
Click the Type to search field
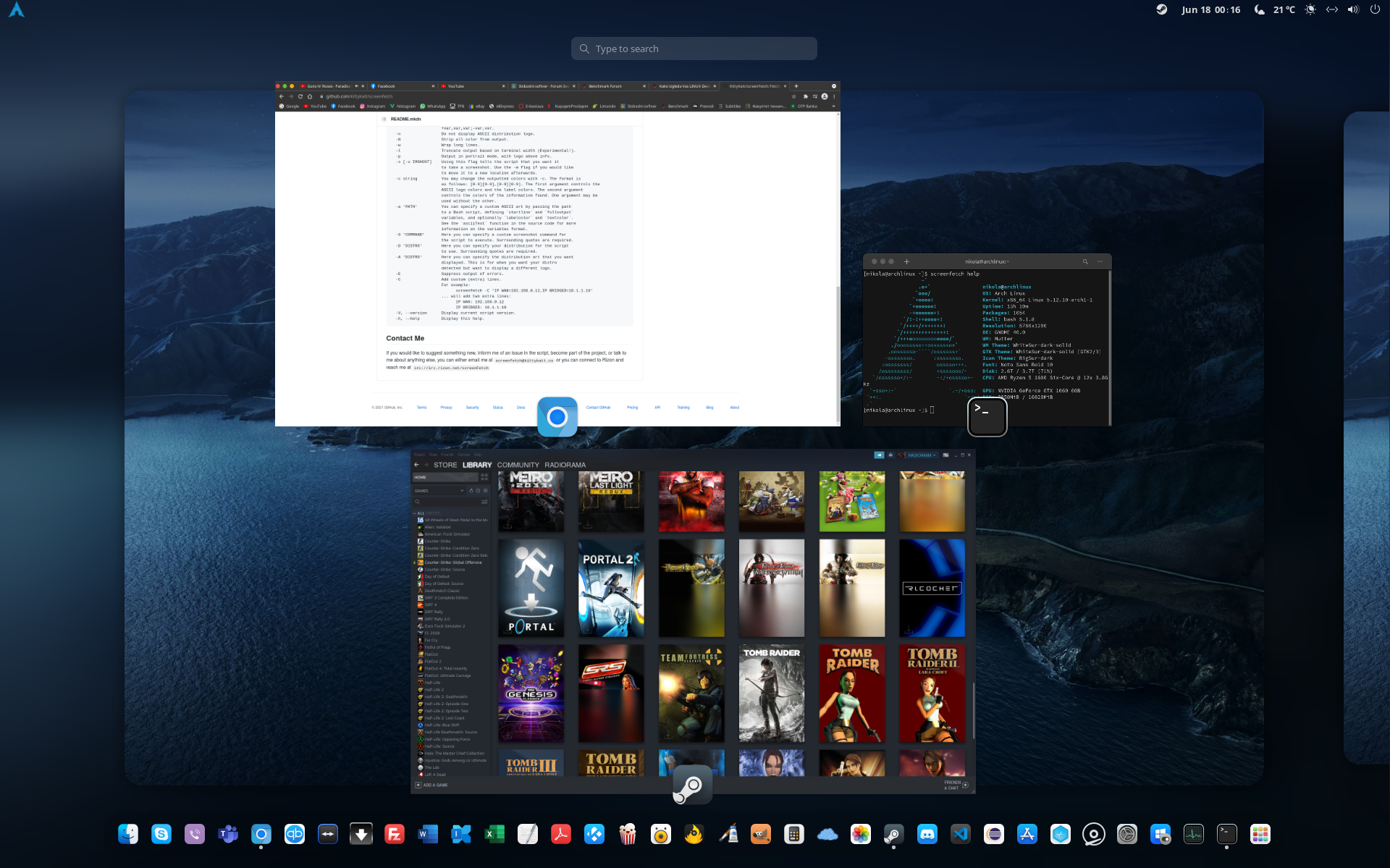point(694,49)
